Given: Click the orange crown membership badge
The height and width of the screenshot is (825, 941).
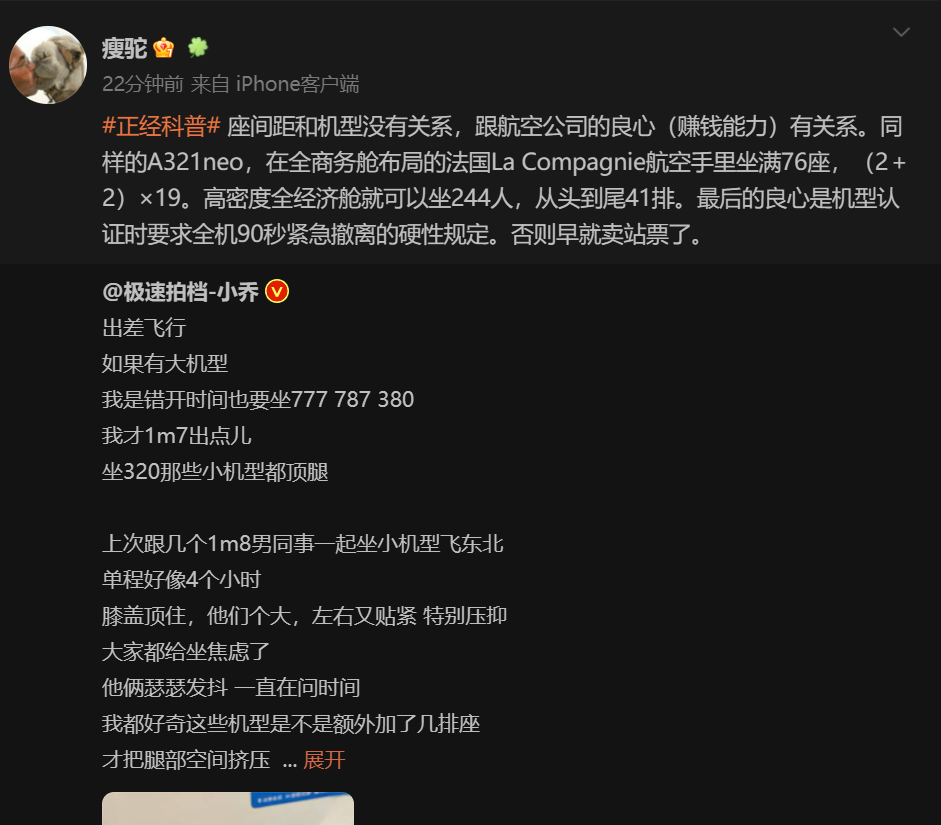Looking at the screenshot, I should click(x=163, y=47).
